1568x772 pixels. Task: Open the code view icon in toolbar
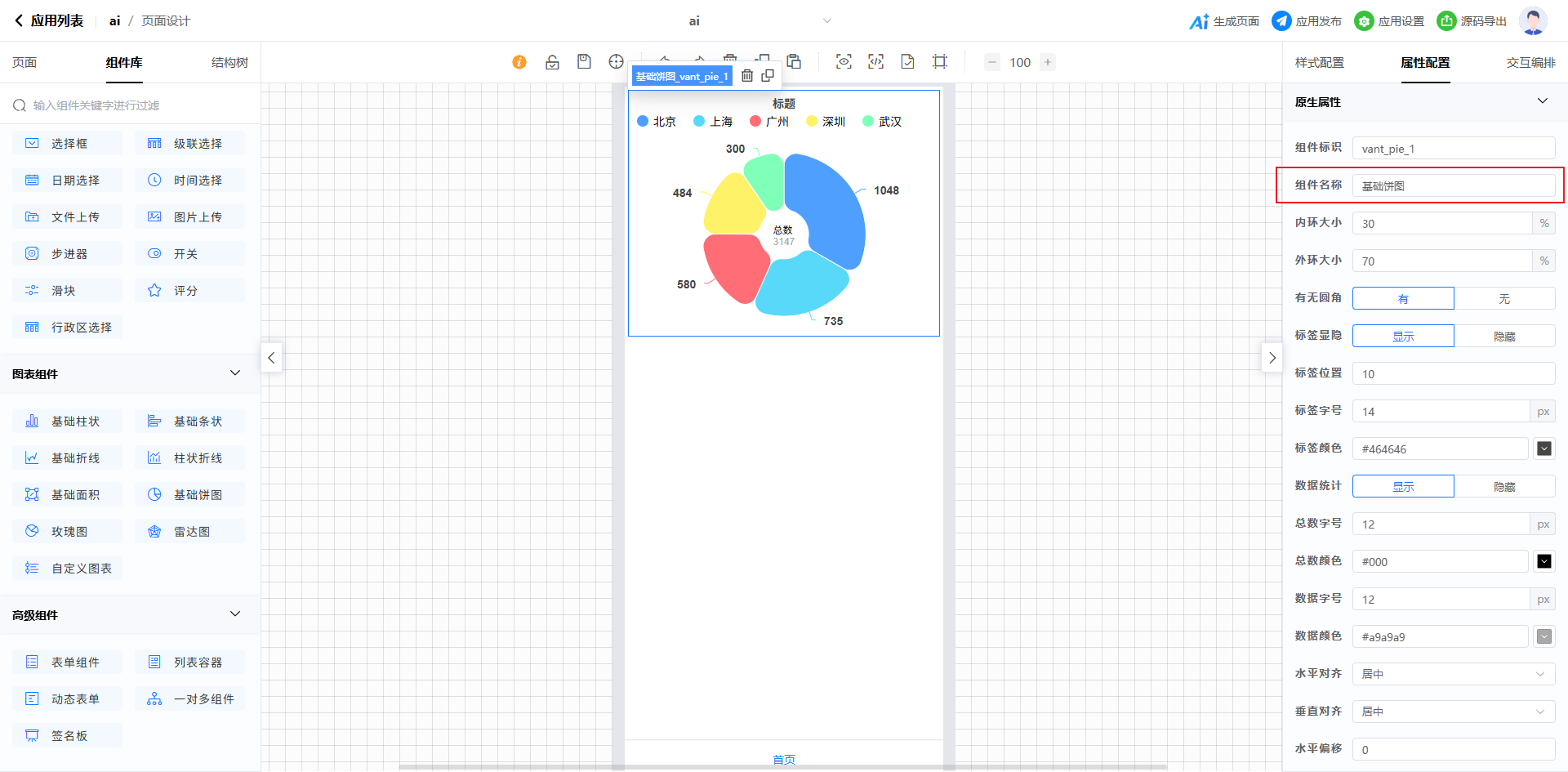coord(875,62)
